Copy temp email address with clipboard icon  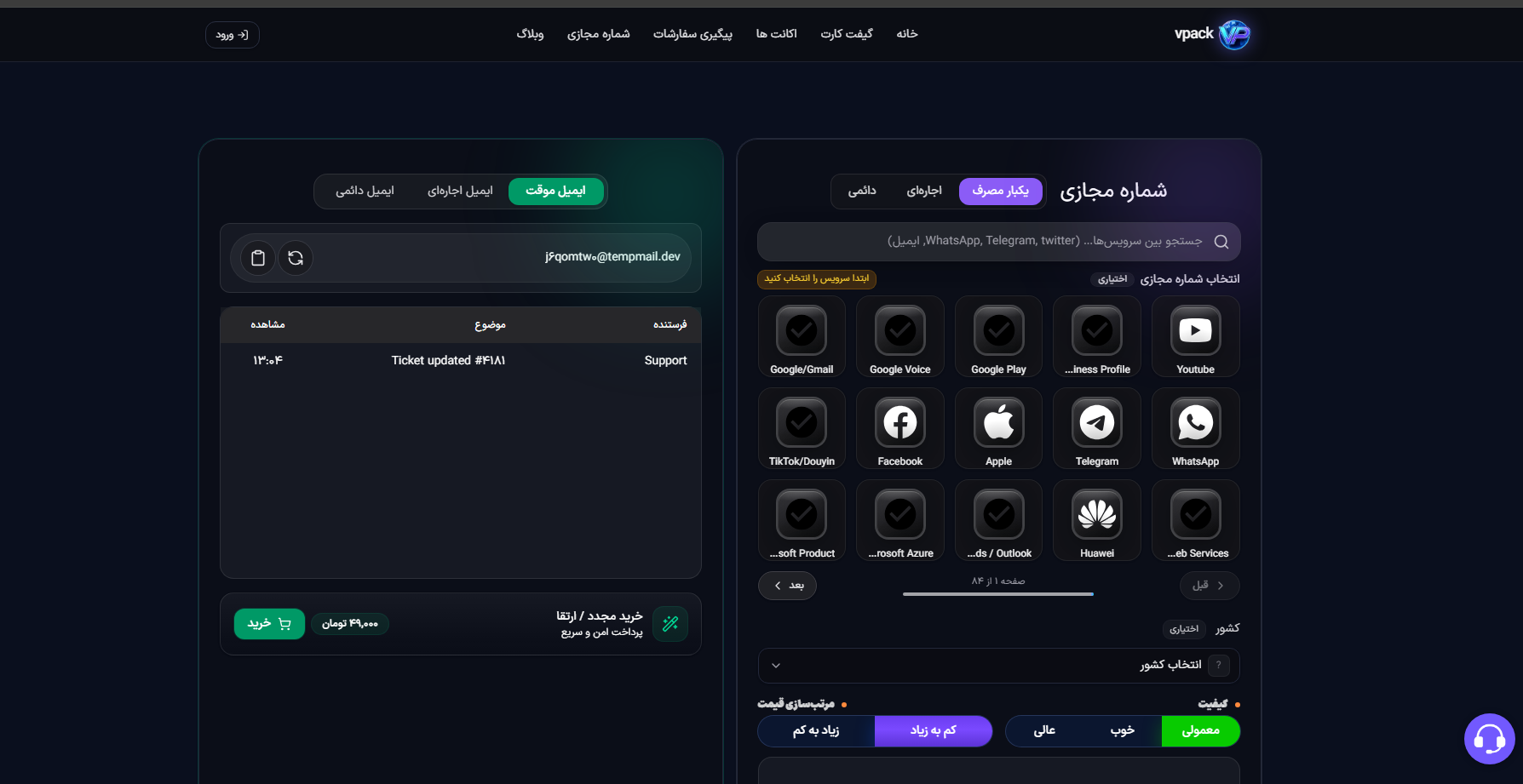click(x=258, y=258)
